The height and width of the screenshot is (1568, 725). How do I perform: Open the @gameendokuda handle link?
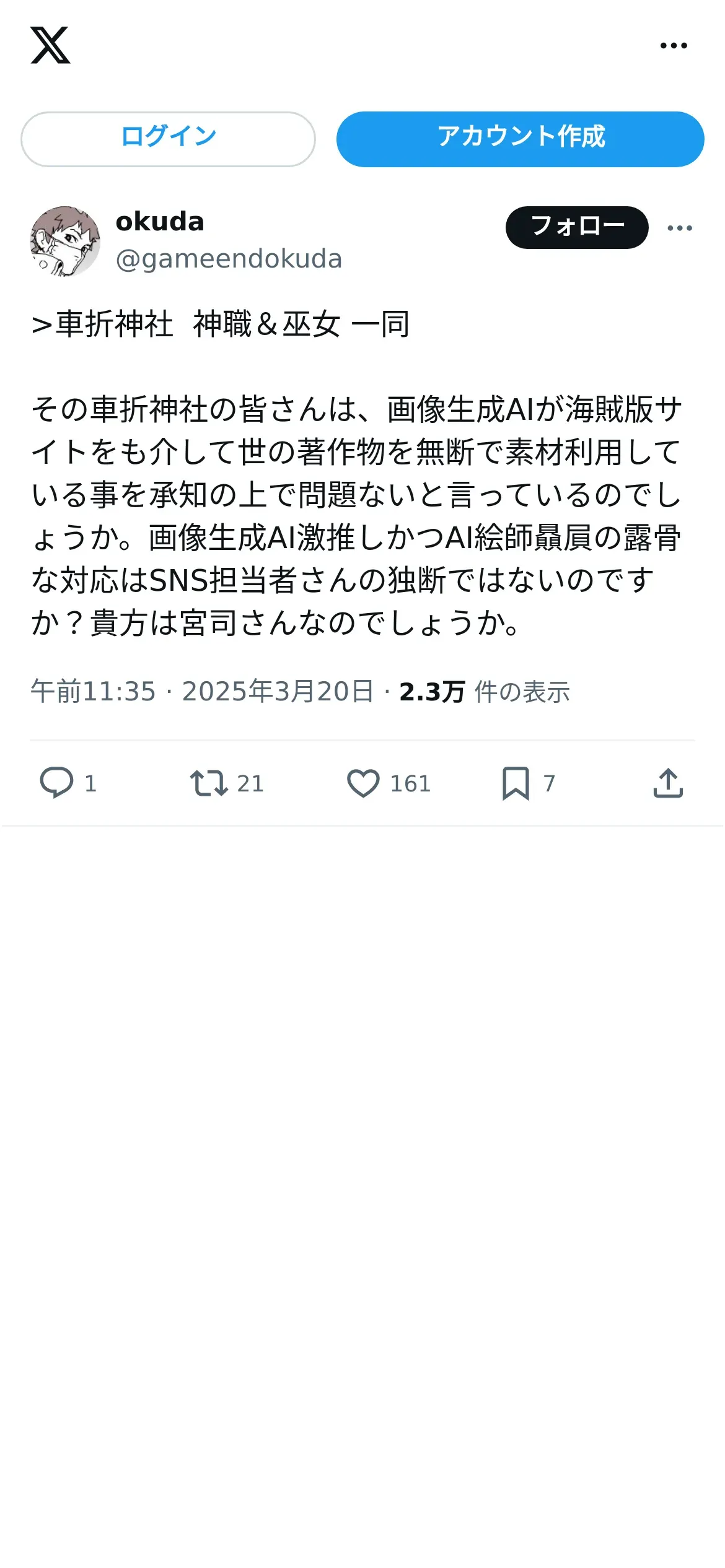pyautogui.click(x=229, y=259)
